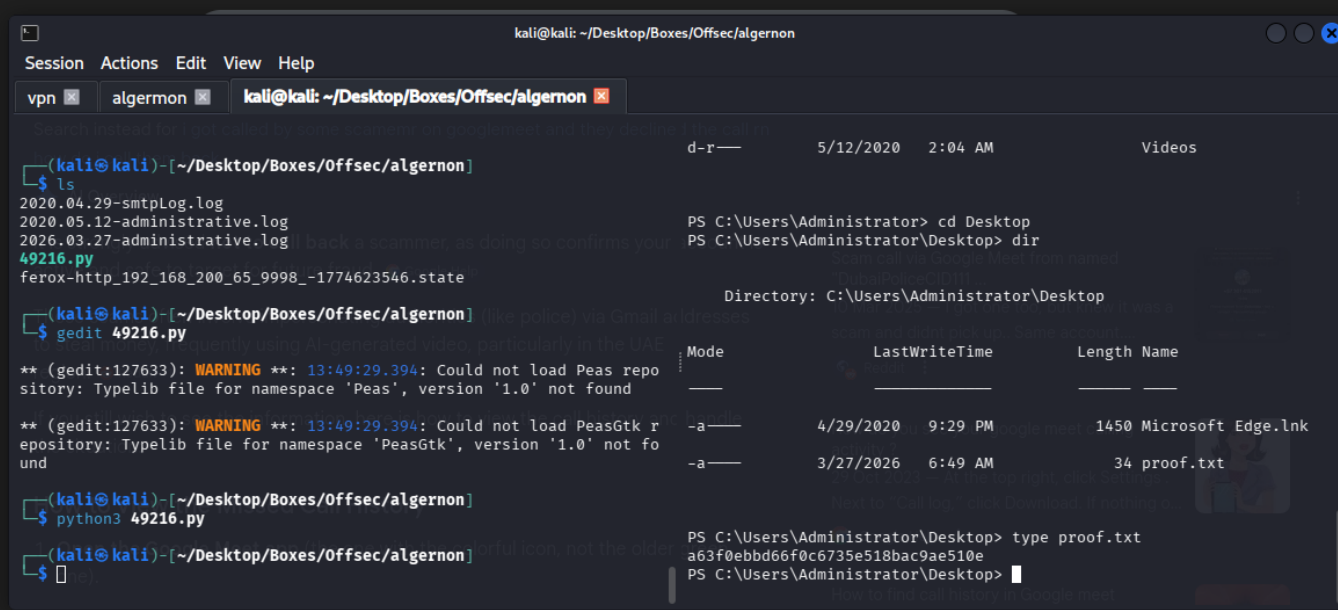The image size is (1338, 610).
Task: Click proof.txt in the directory listing
Action: (x=1184, y=463)
